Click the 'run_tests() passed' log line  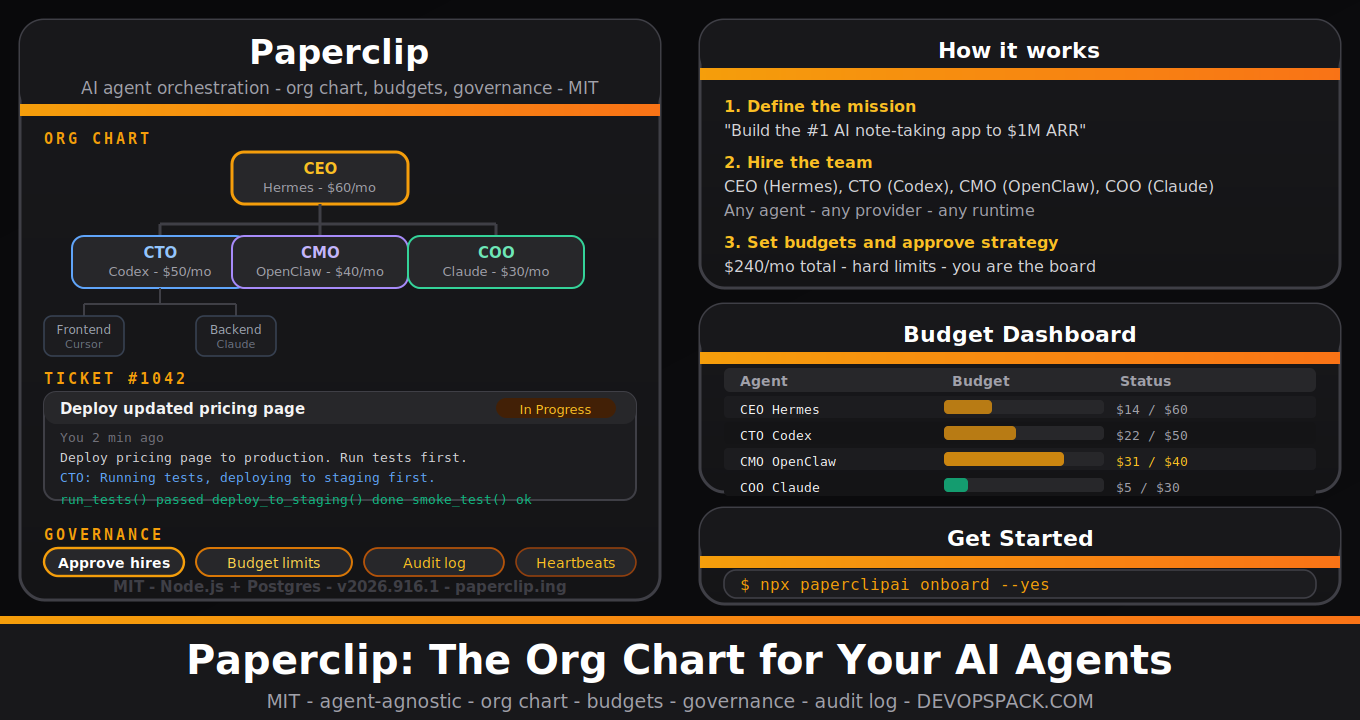[x=296, y=499]
